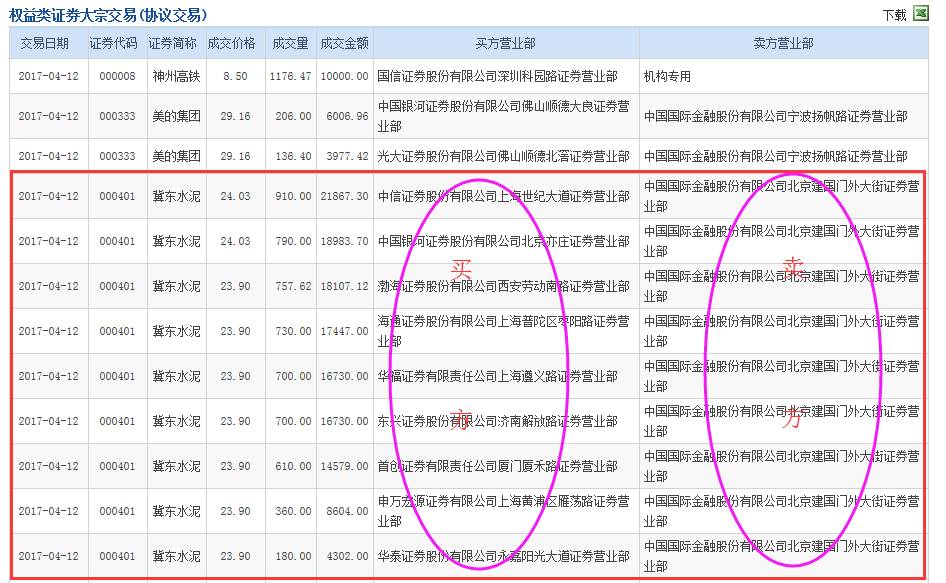
Task: Click the amount cell 18107.12
Action: (344, 286)
